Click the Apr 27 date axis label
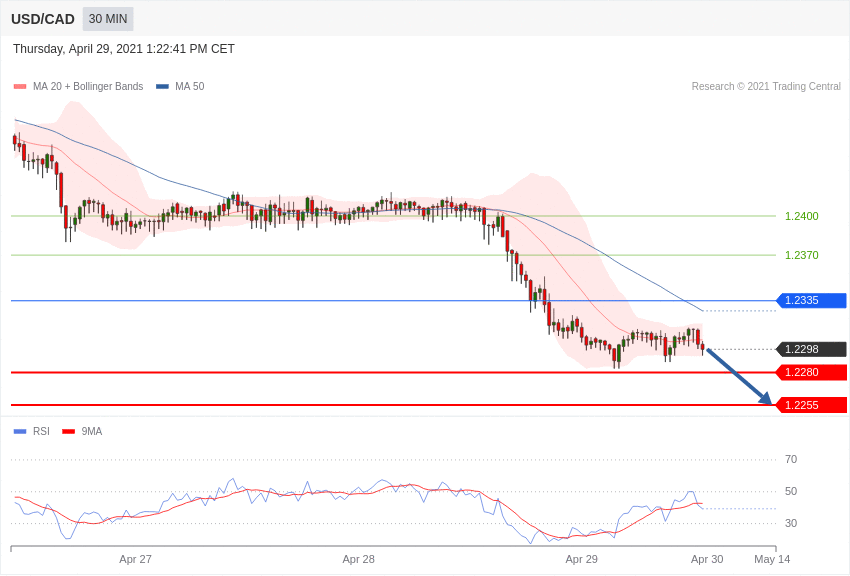 point(136,559)
